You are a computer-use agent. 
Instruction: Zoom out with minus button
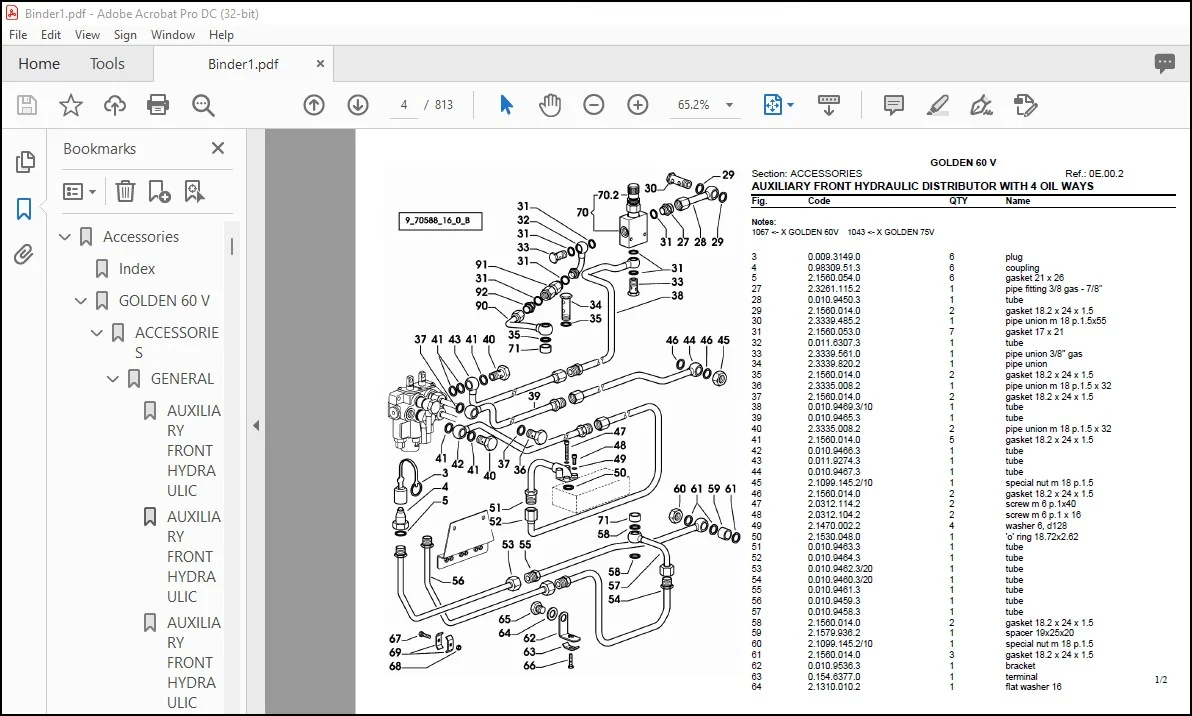coord(594,105)
